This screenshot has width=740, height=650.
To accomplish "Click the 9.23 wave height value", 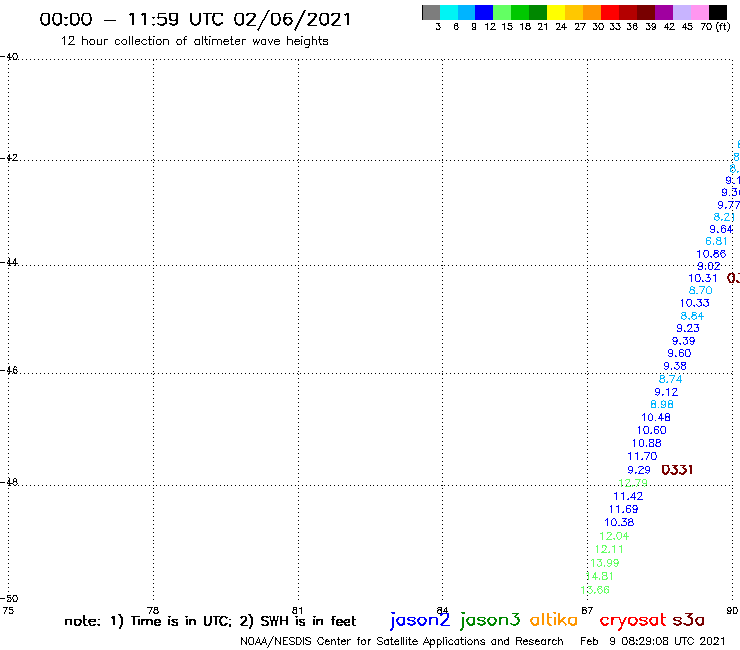I will [688, 329].
